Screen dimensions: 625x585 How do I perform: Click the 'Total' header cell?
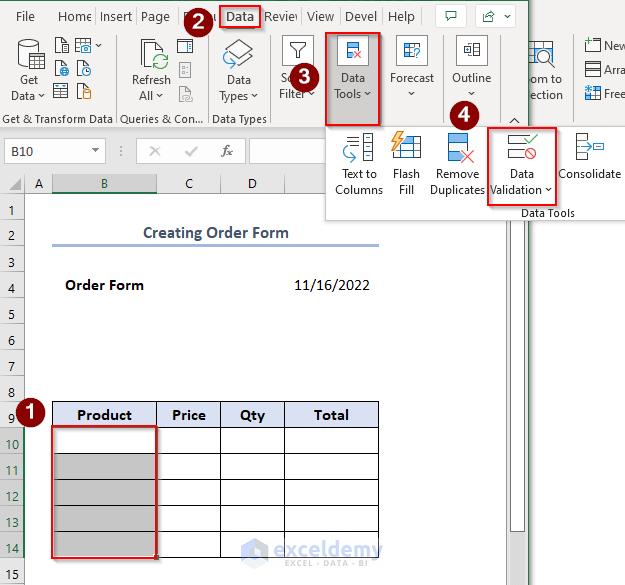point(332,415)
